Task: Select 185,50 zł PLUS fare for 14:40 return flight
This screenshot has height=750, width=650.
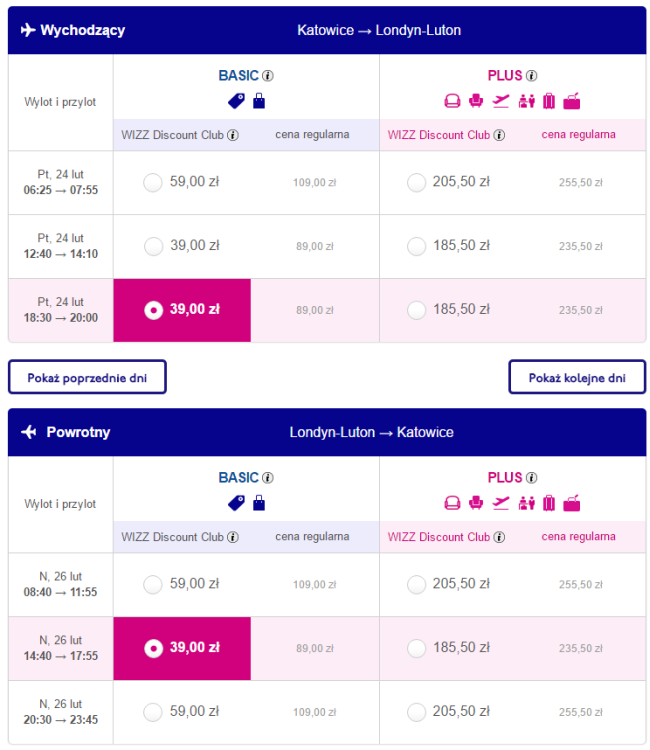Action: pos(417,648)
